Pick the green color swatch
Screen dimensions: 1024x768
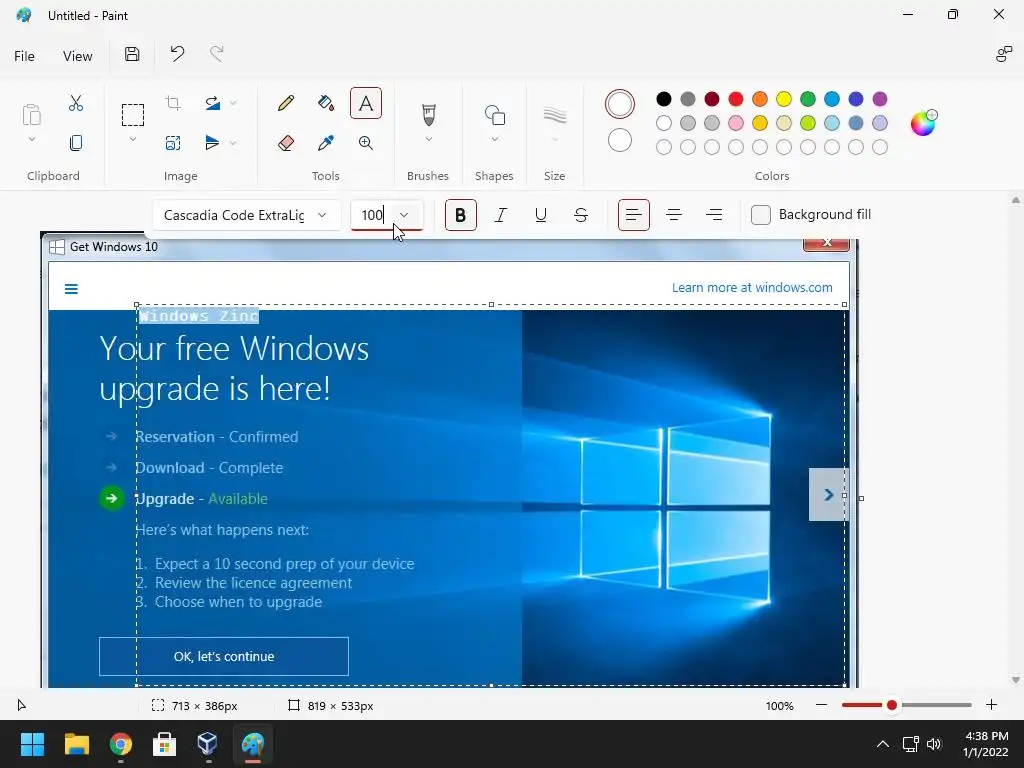(x=808, y=99)
